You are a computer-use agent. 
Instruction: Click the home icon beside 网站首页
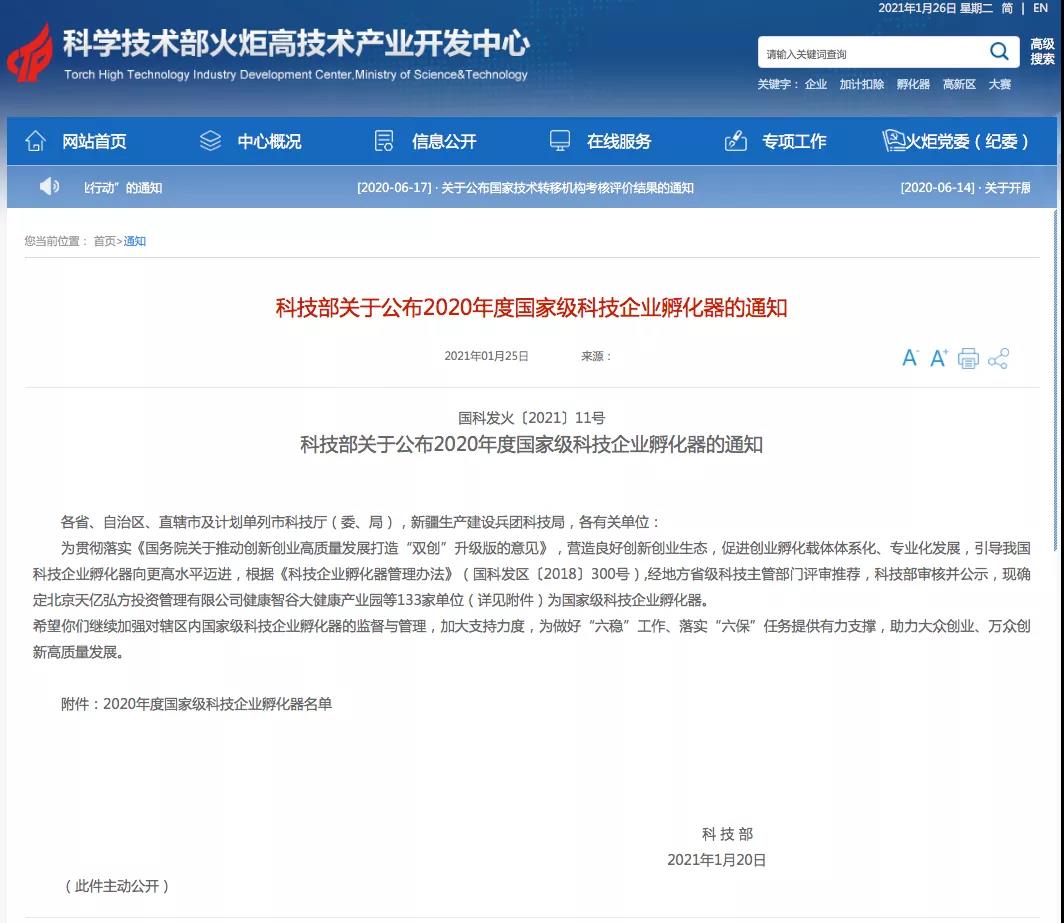pos(35,141)
